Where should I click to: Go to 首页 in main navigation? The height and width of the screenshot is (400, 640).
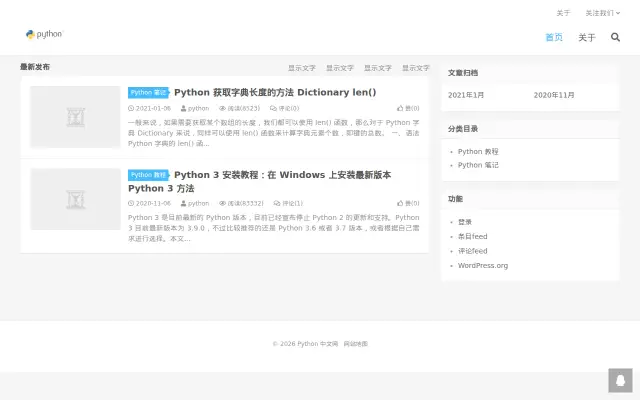point(554,38)
